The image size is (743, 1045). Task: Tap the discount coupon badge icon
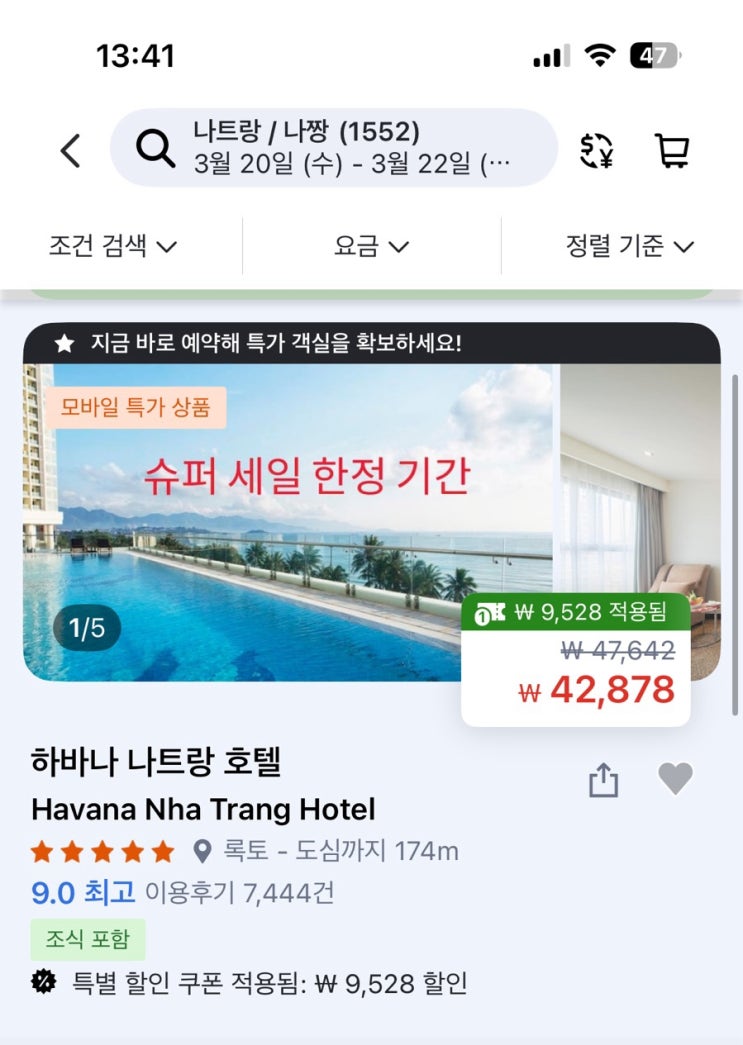pos(44,982)
